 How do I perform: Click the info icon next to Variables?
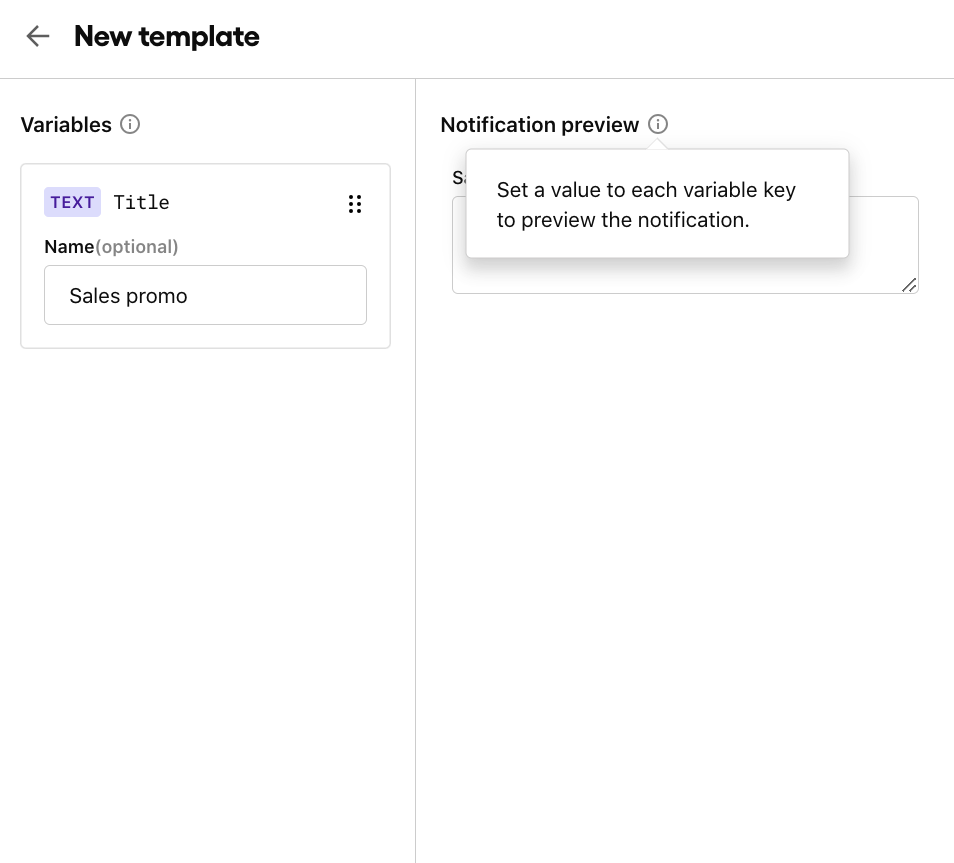coord(130,125)
